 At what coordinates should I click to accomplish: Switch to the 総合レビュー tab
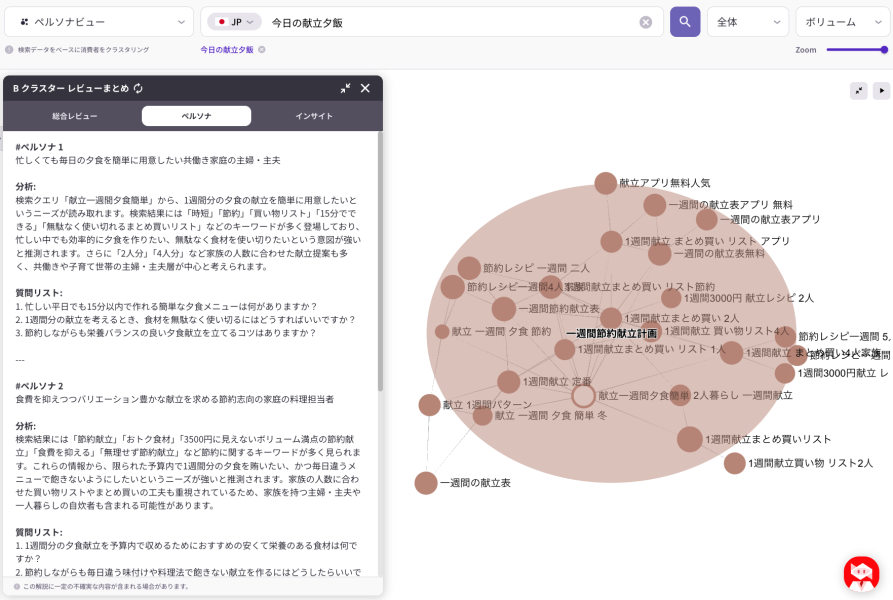[75, 116]
